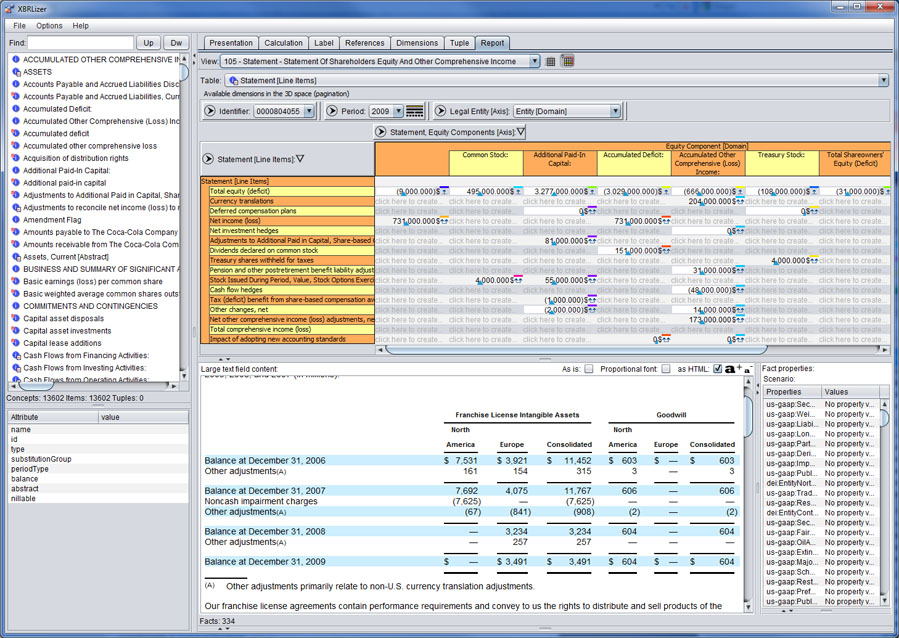
Task: Click the arrow icon beside Identifier
Action: tap(210, 111)
